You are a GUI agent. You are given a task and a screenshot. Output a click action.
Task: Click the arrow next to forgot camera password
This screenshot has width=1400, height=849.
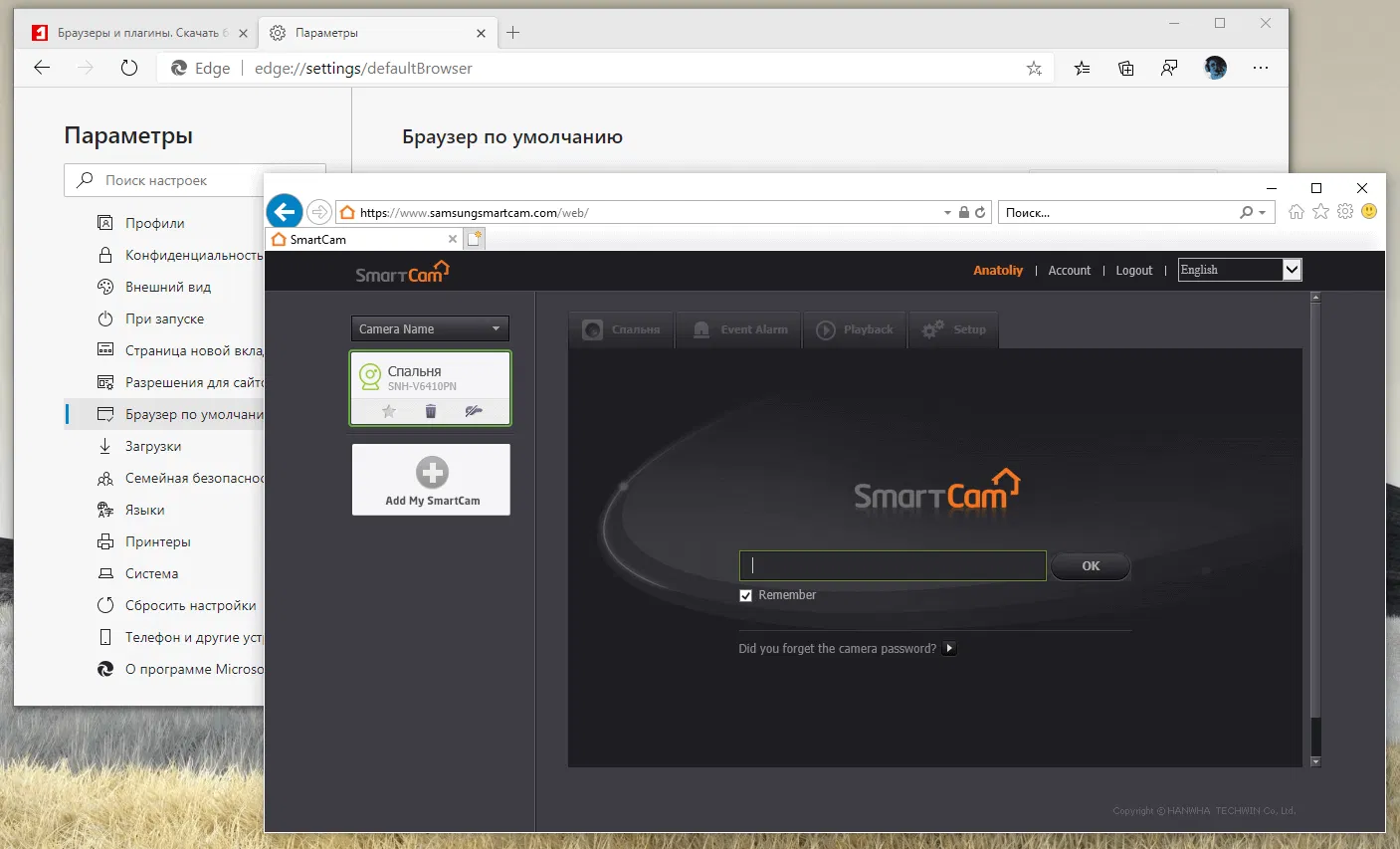(x=949, y=648)
